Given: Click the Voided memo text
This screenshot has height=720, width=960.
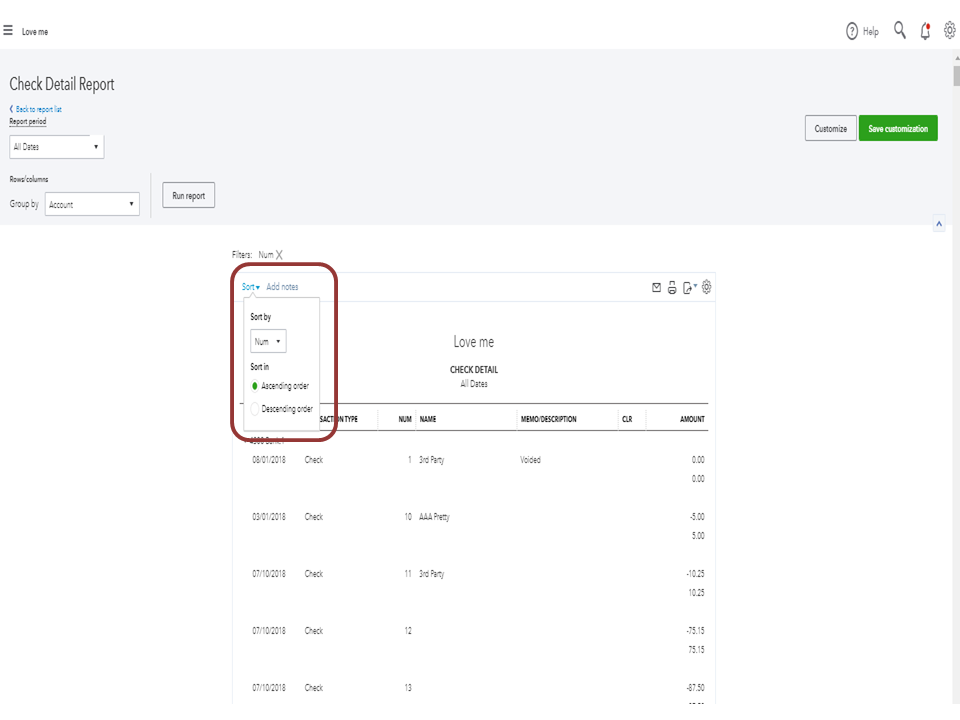Looking at the screenshot, I should [x=530, y=460].
